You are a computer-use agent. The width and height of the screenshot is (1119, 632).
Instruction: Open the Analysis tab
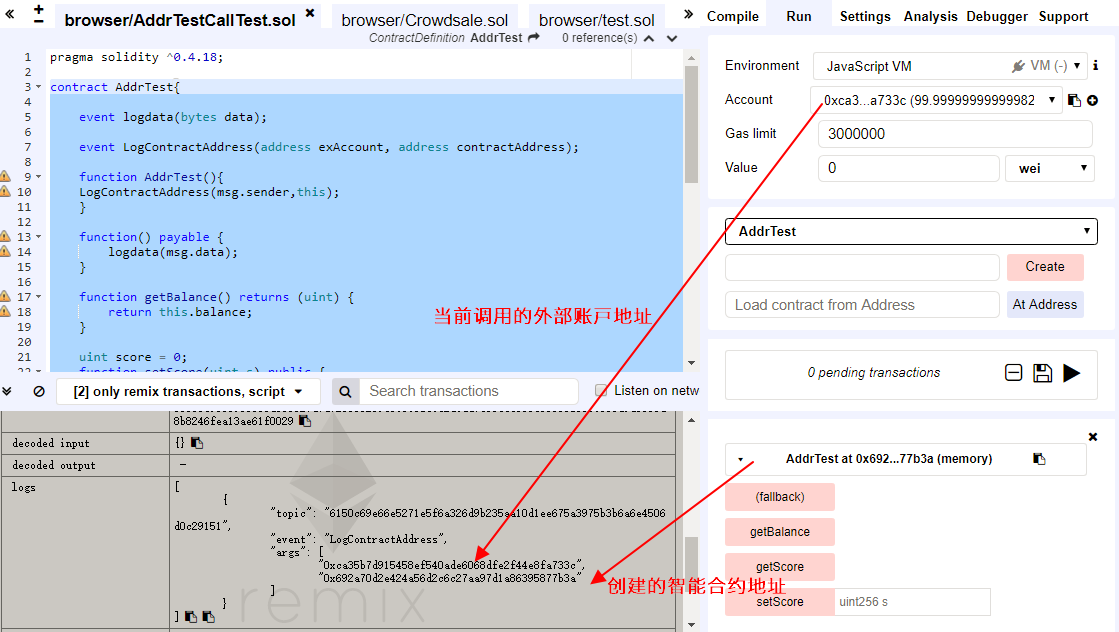coord(931,16)
